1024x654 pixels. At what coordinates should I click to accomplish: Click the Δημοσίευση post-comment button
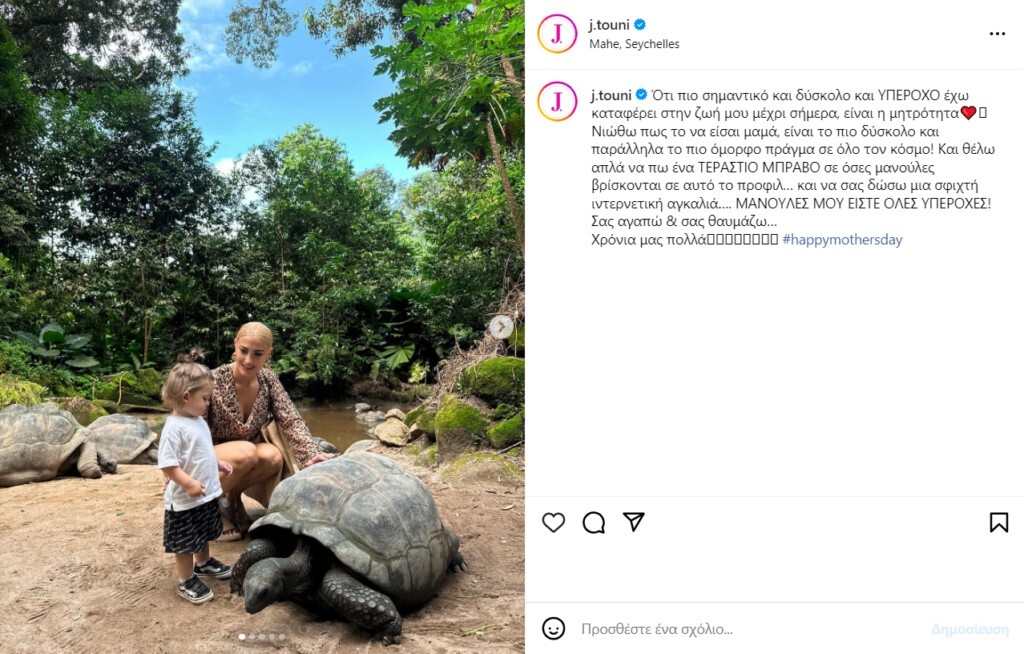click(x=969, y=629)
